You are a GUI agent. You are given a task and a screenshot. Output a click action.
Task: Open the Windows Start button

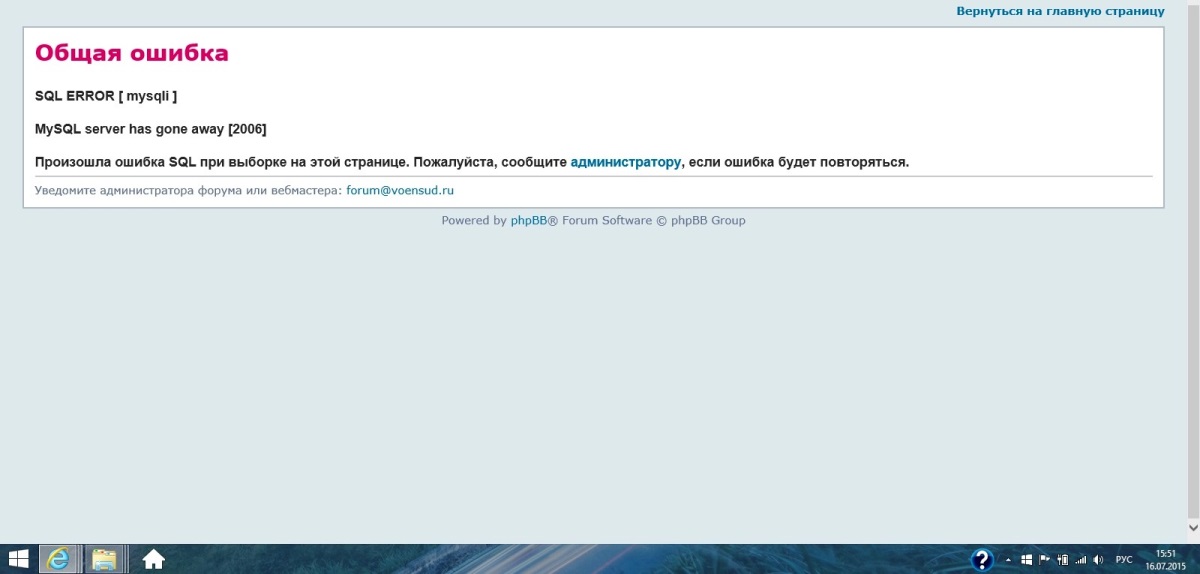pos(18,559)
